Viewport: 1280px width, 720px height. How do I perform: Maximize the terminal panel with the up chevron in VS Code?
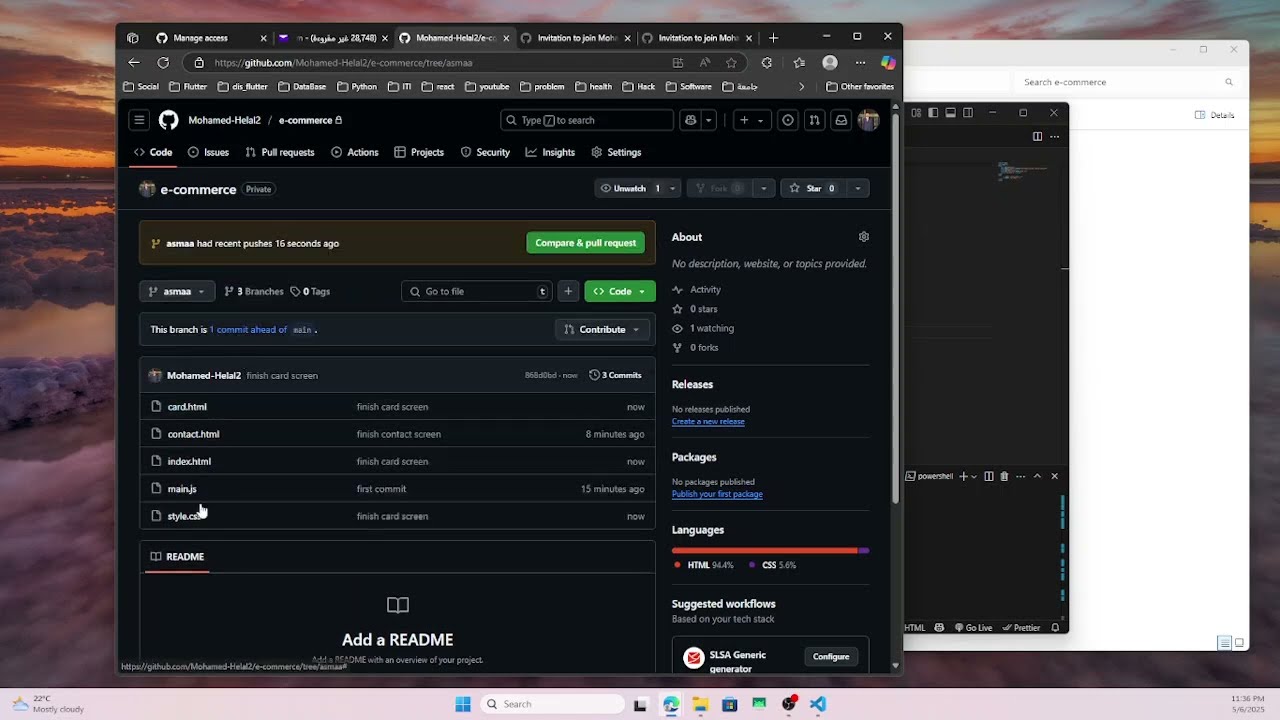[1037, 476]
